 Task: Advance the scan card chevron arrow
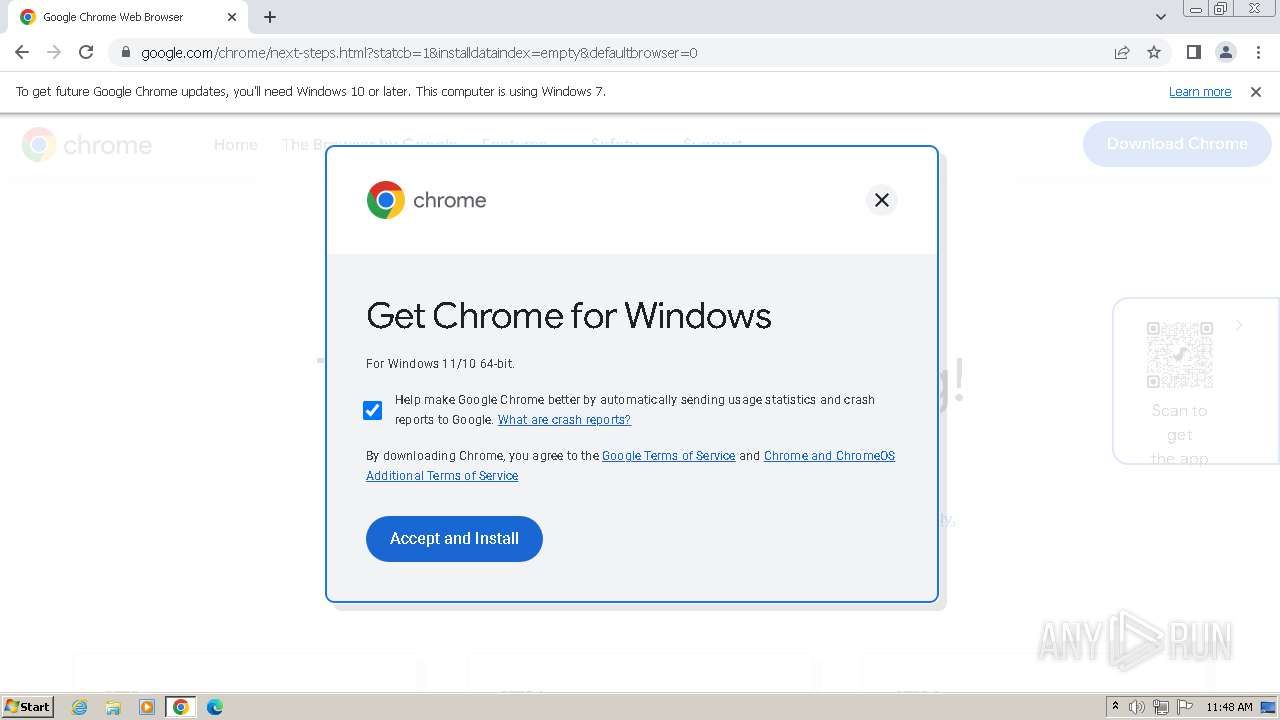(x=1240, y=325)
